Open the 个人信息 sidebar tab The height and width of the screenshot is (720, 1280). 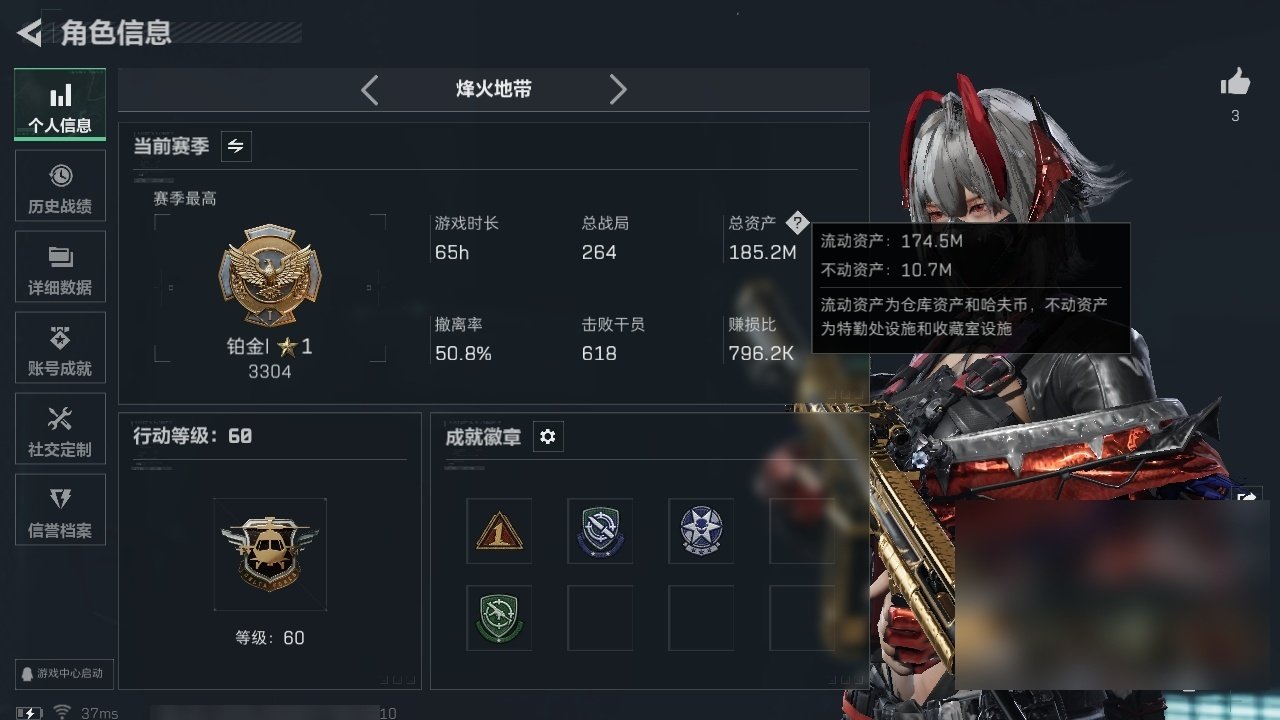[60, 105]
